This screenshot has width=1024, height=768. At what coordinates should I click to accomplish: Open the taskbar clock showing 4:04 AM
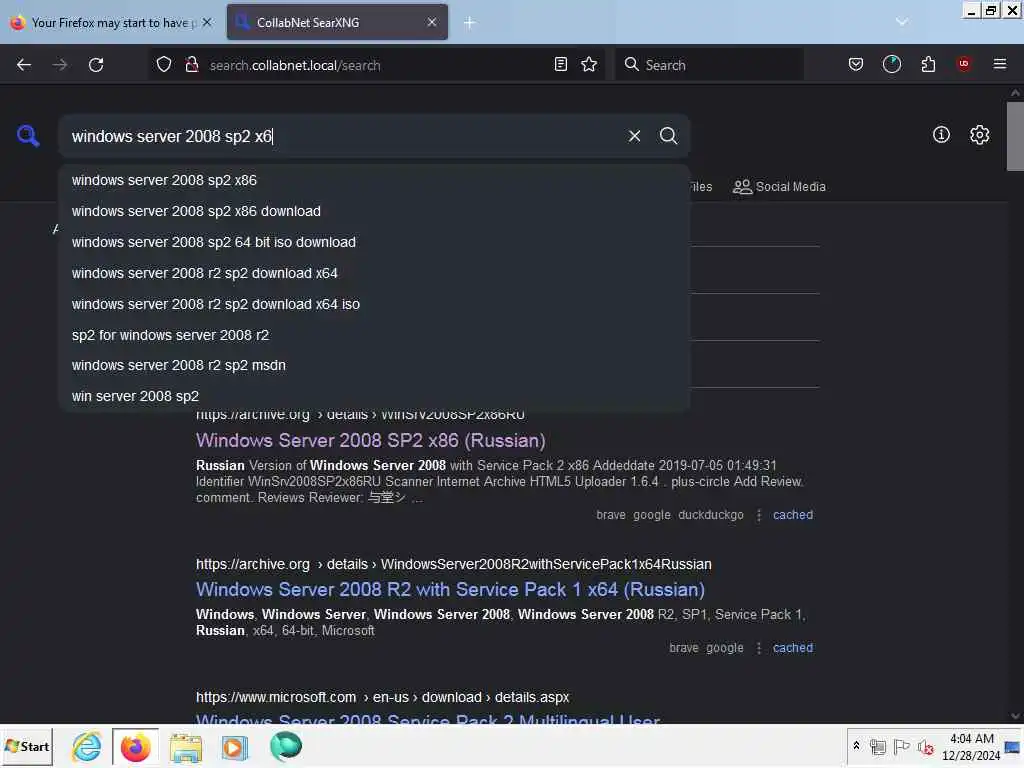pos(971,746)
